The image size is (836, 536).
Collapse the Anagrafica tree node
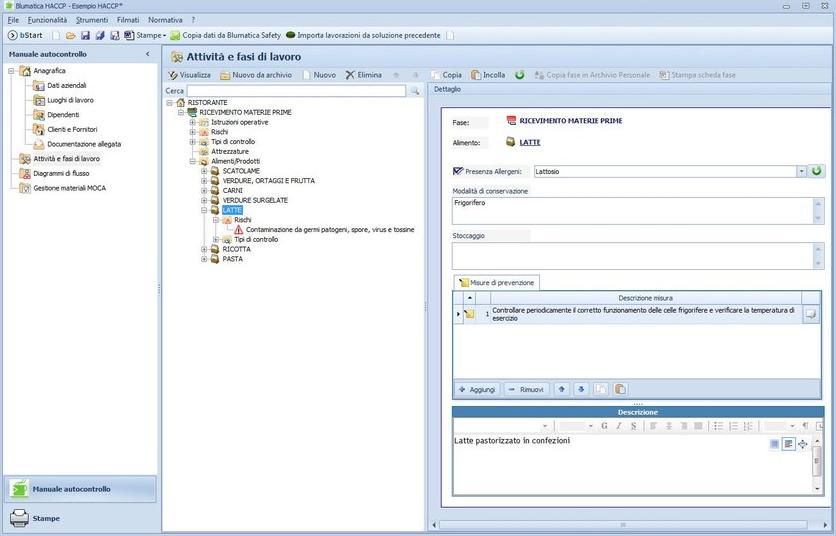point(12,71)
